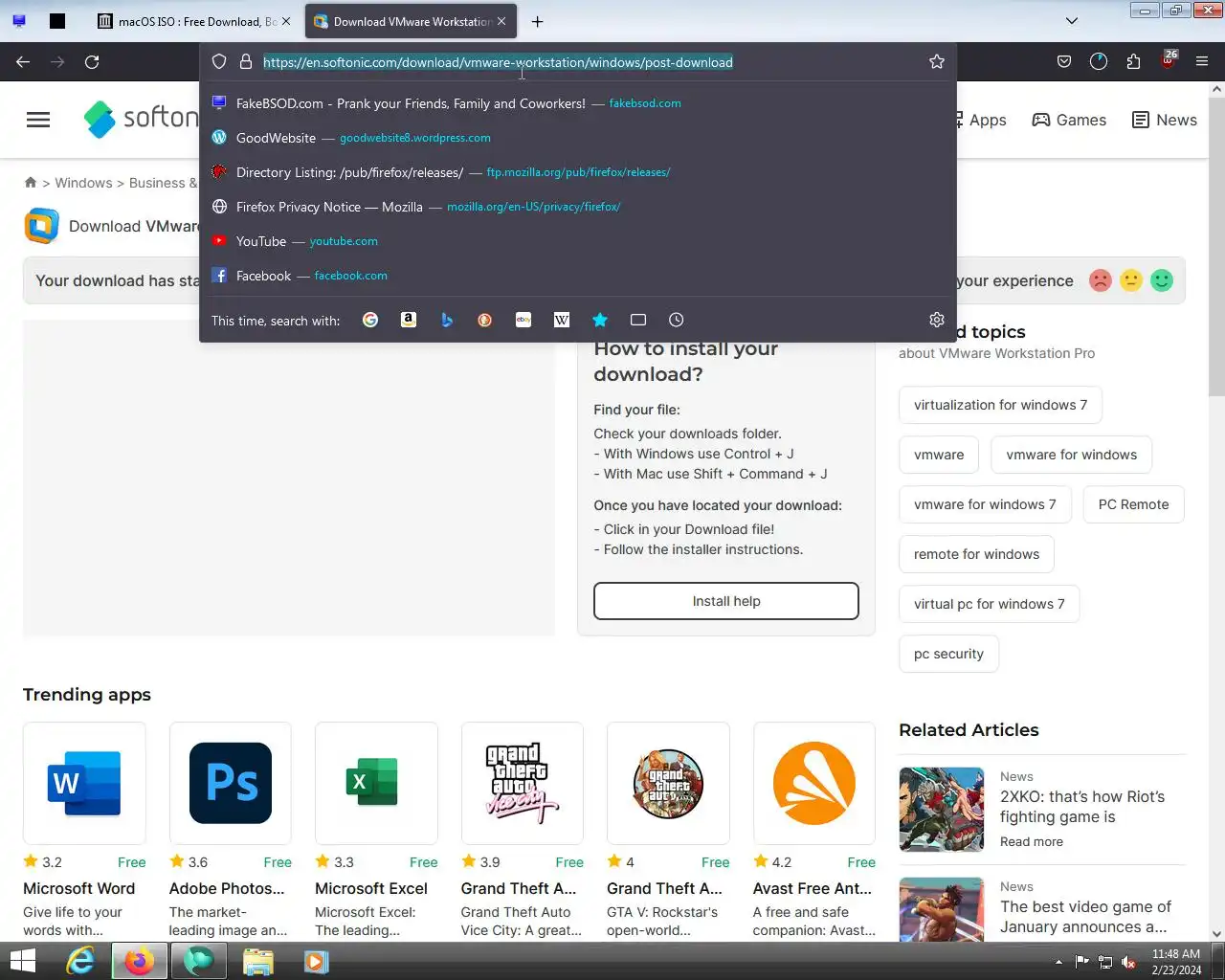Open Adobe Photoshop trending app thumbnail
Screen dimensions: 1225x980
click(x=231, y=783)
